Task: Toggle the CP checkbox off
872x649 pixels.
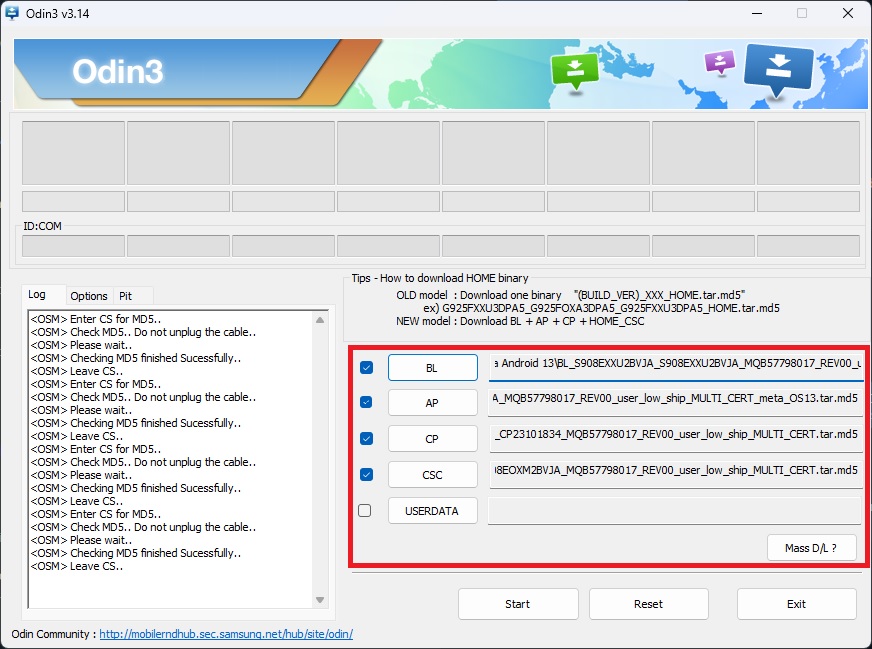Action: pyautogui.click(x=366, y=439)
